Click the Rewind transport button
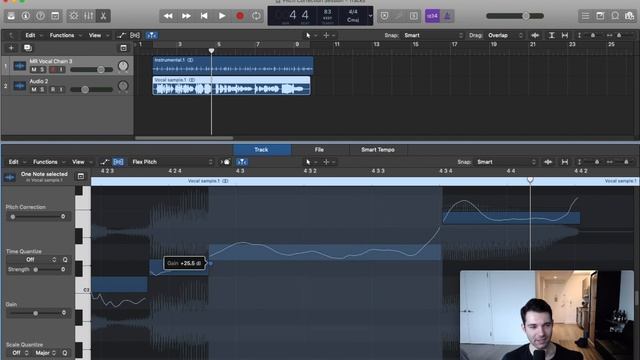640x360 pixels. point(168,16)
